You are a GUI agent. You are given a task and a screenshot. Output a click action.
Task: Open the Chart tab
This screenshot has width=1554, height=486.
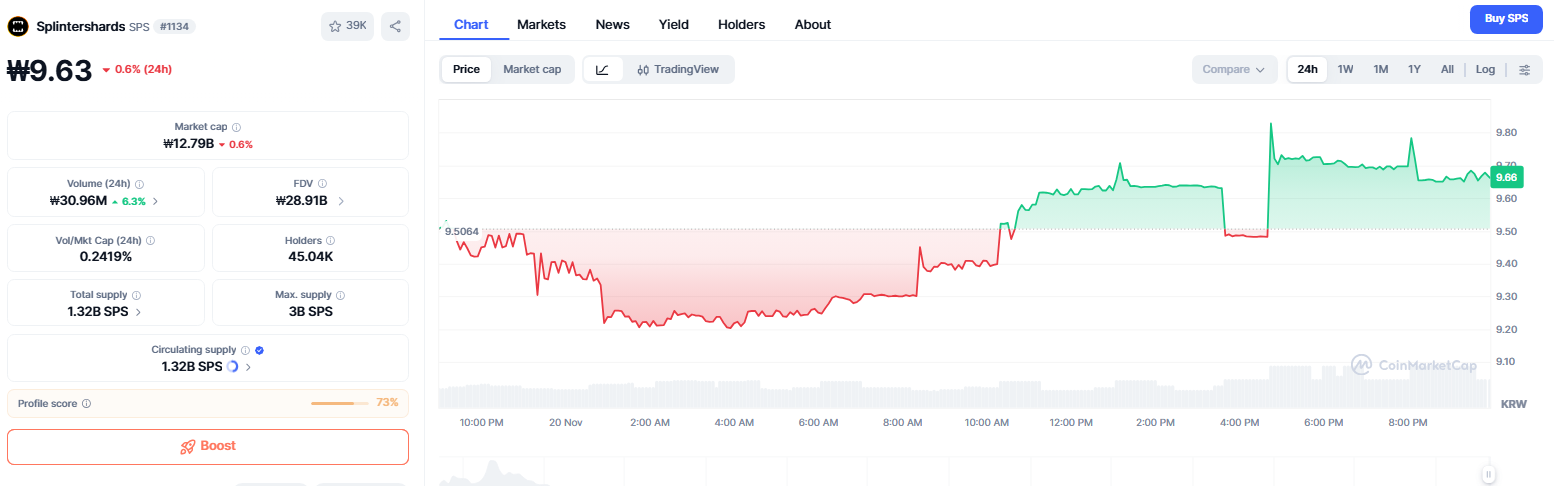pos(471,24)
